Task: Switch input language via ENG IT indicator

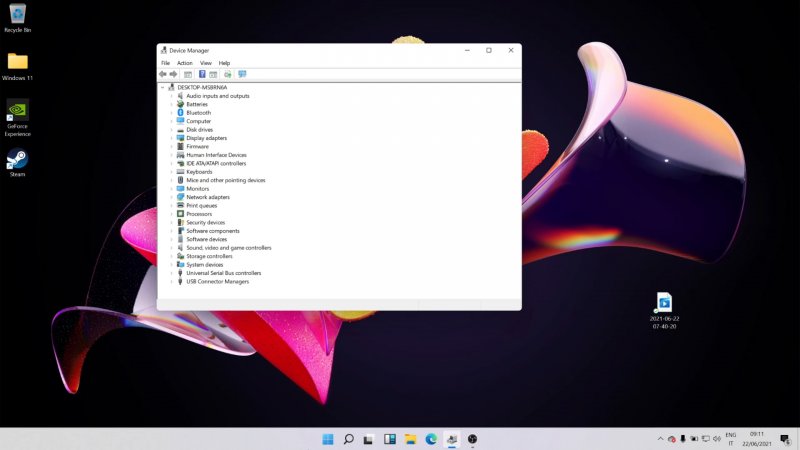Action: 731,439
